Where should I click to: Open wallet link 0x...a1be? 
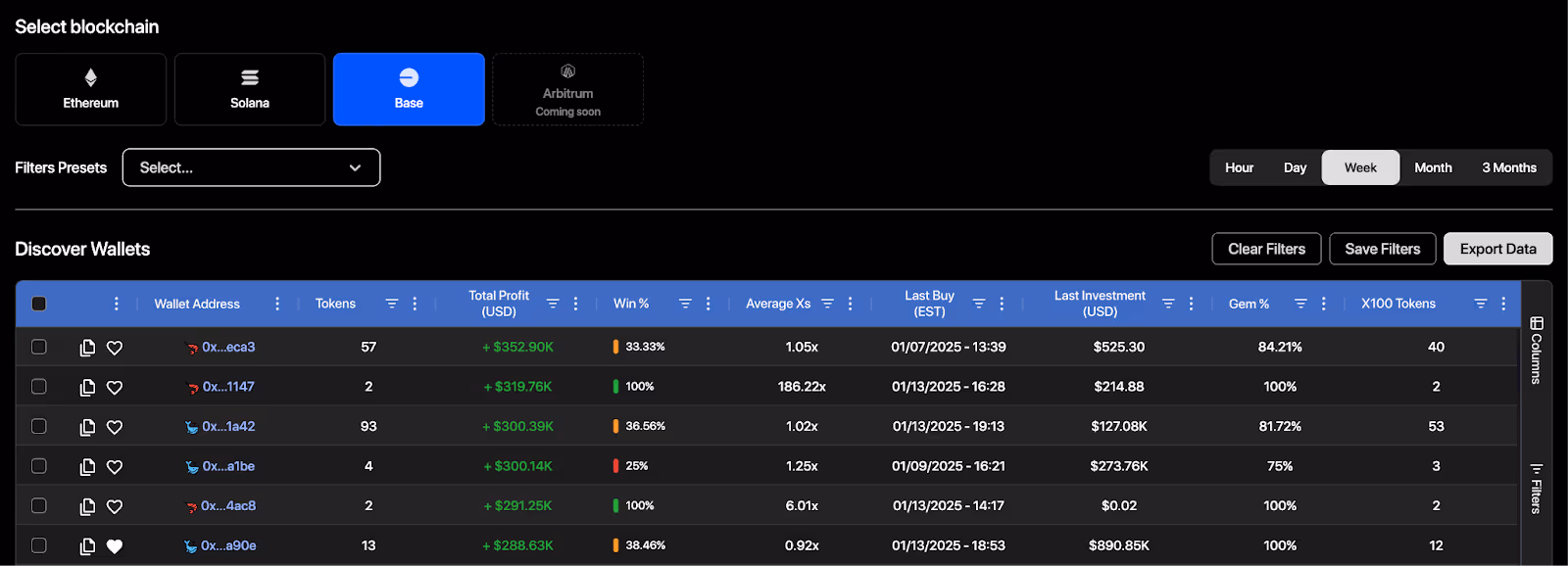pyautogui.click(x=228, y=466)
